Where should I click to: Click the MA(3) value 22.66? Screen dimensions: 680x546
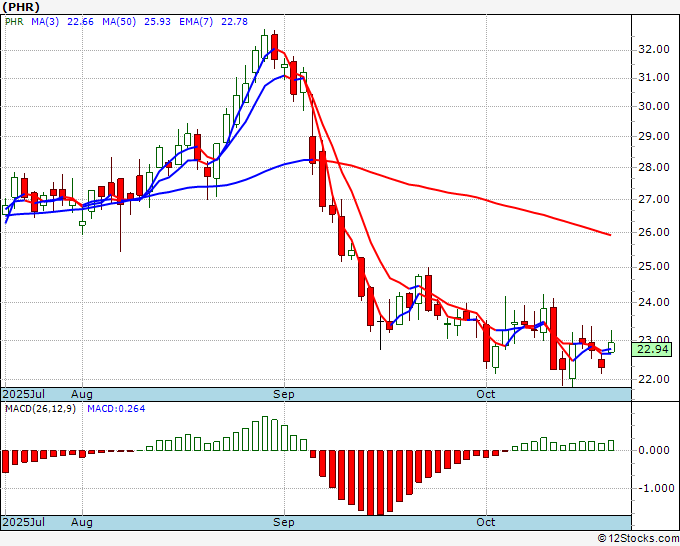[80, 22]
